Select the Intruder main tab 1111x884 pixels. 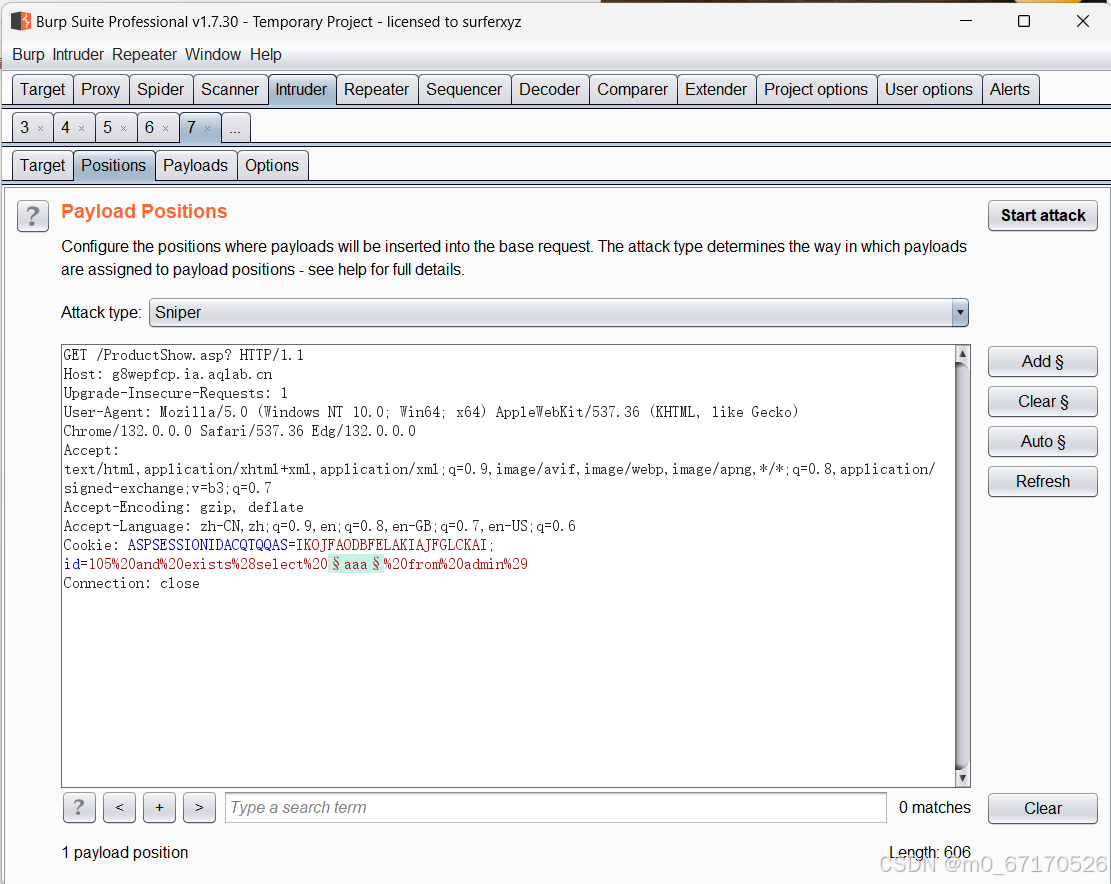click(301, 89)
